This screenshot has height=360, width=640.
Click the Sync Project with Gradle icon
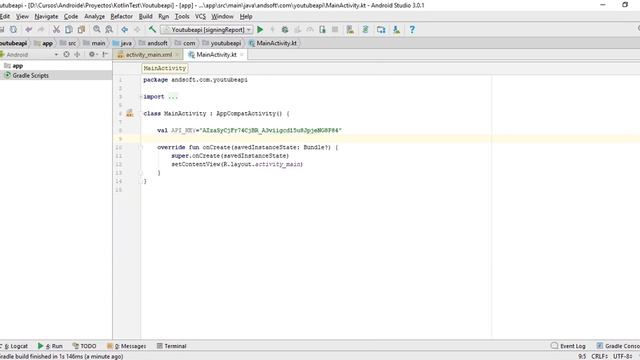pyautogui.click(x=365, y=29)
